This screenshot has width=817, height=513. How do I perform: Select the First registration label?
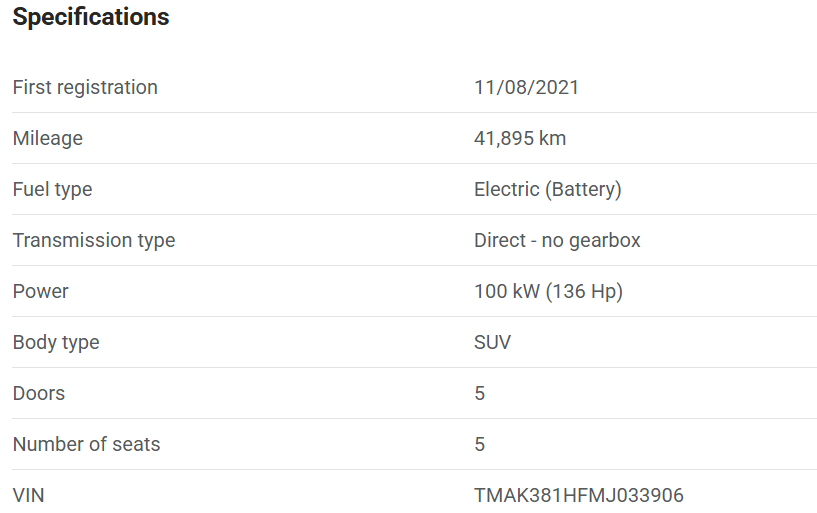[x=85, y=87]
